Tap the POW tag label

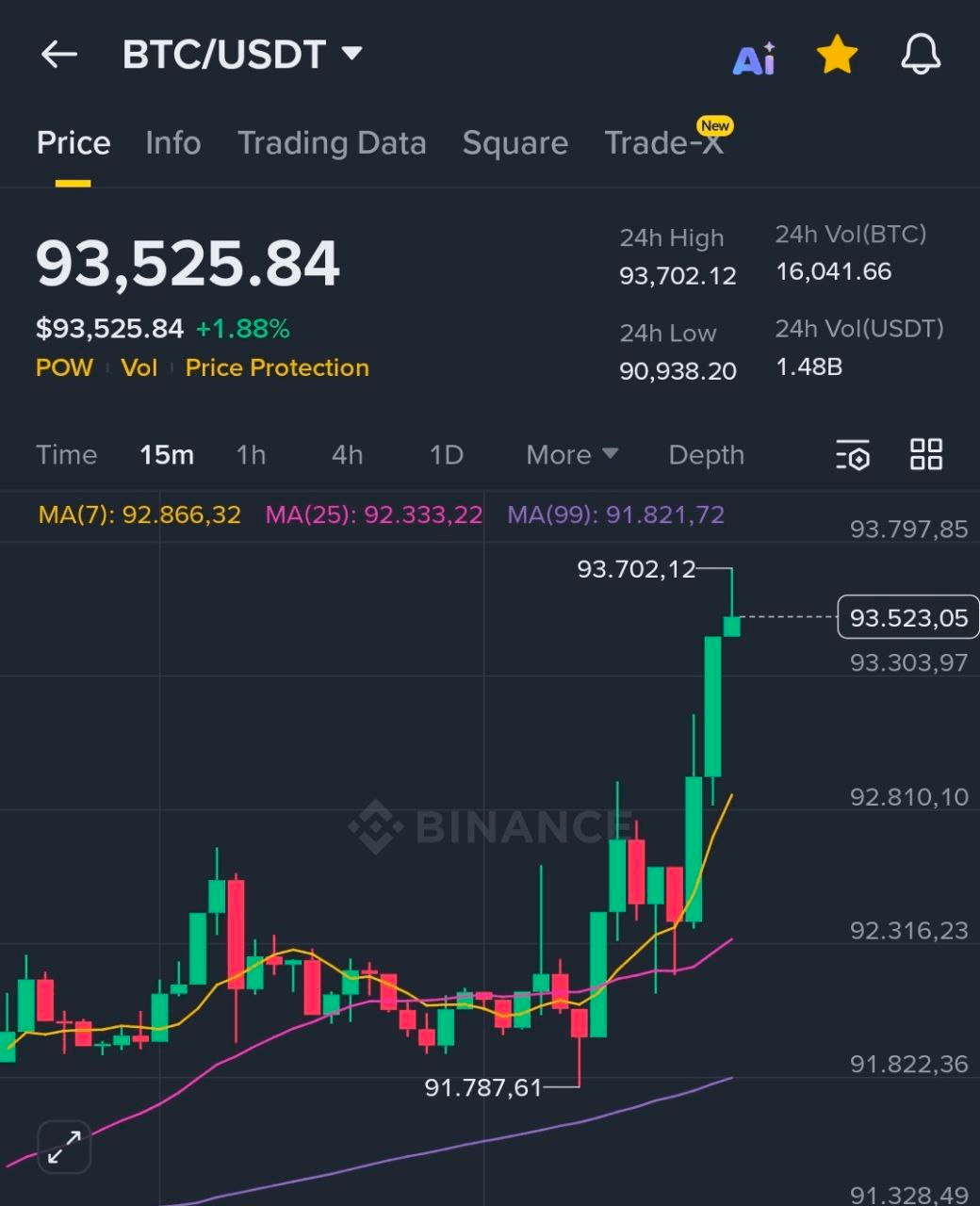64,367
